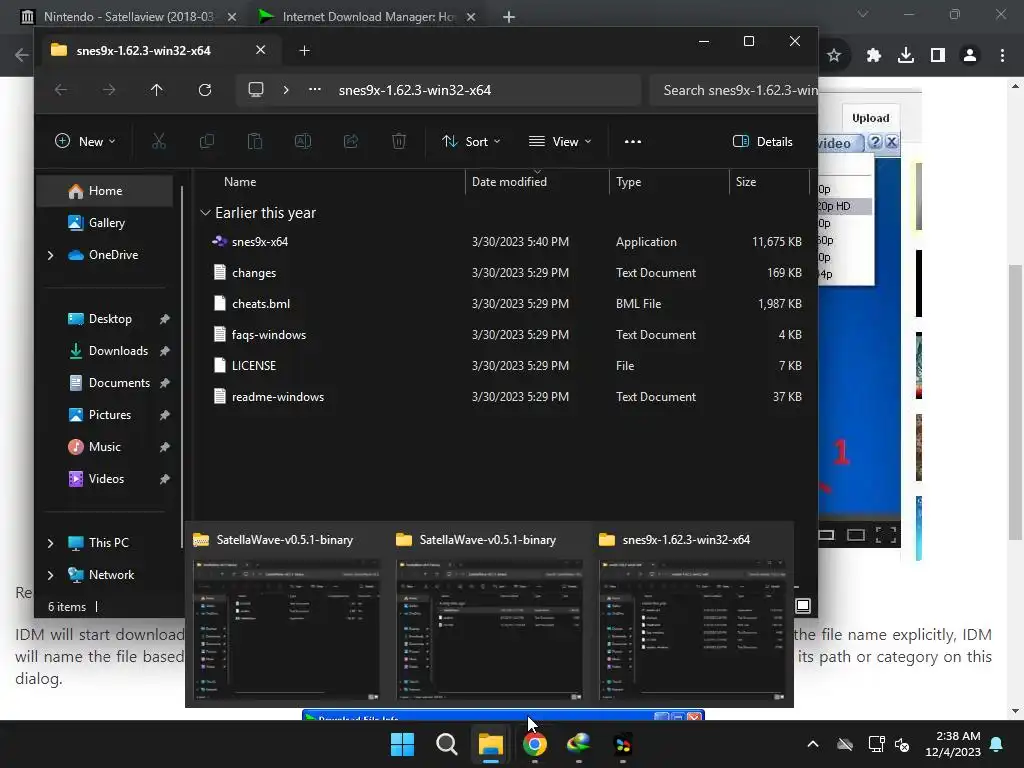Open taskbar Search magnifier
This screenshot has height=768, width=1024.
coord(447,744)
